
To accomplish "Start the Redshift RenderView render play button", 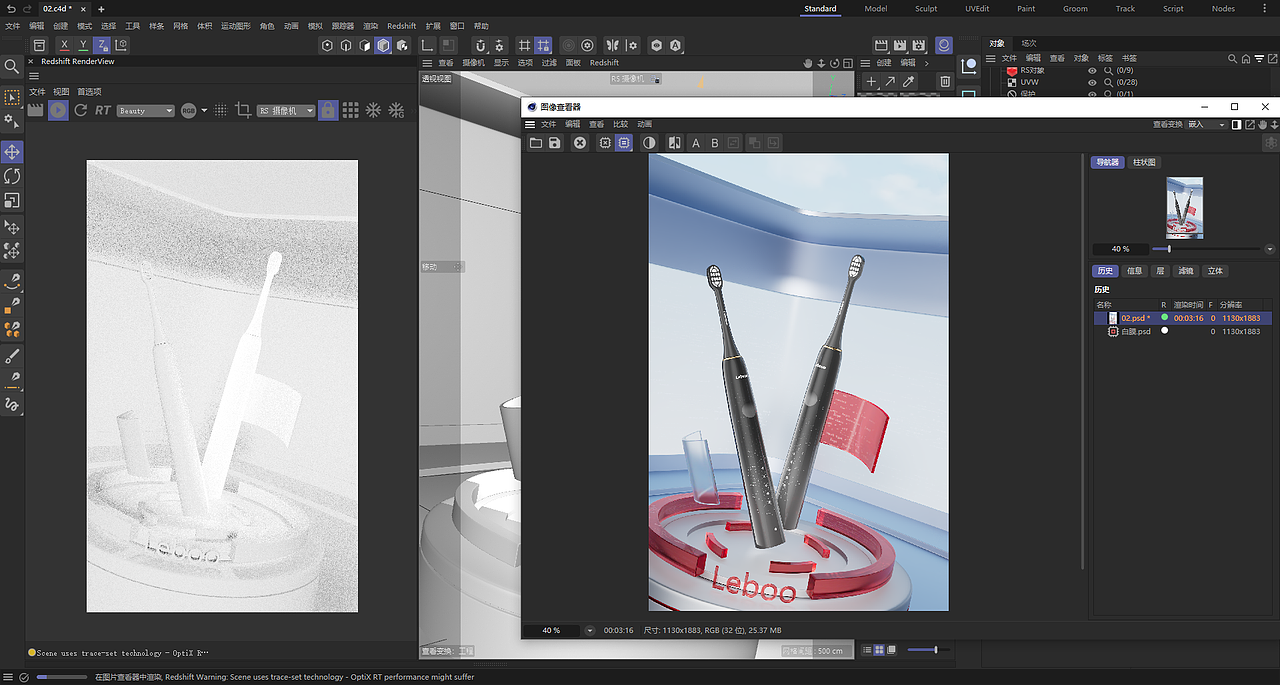I will tap(58, 110).
